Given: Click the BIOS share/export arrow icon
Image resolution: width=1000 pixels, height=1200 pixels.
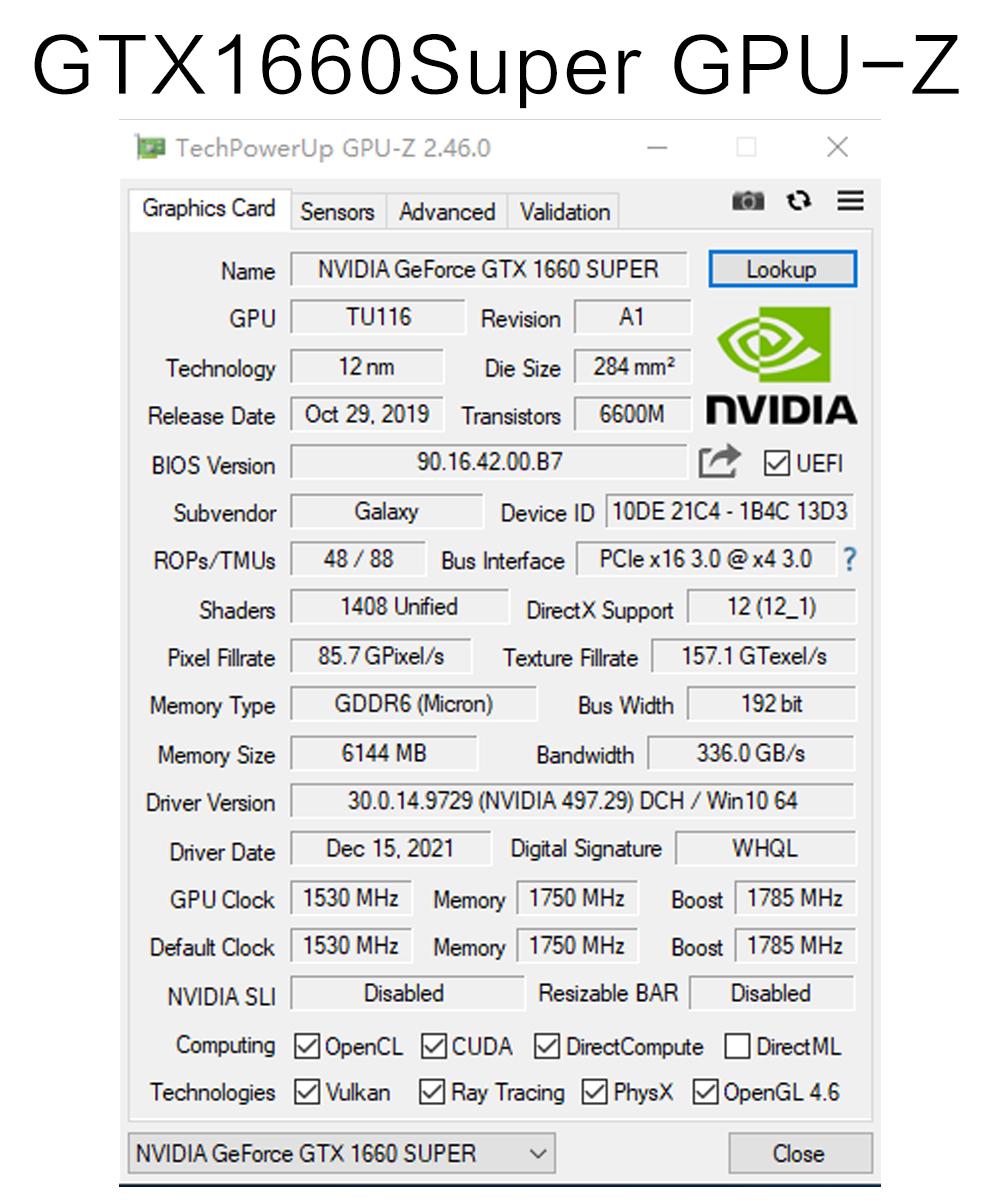Looking at the screenshot, I should click(720, 461).
